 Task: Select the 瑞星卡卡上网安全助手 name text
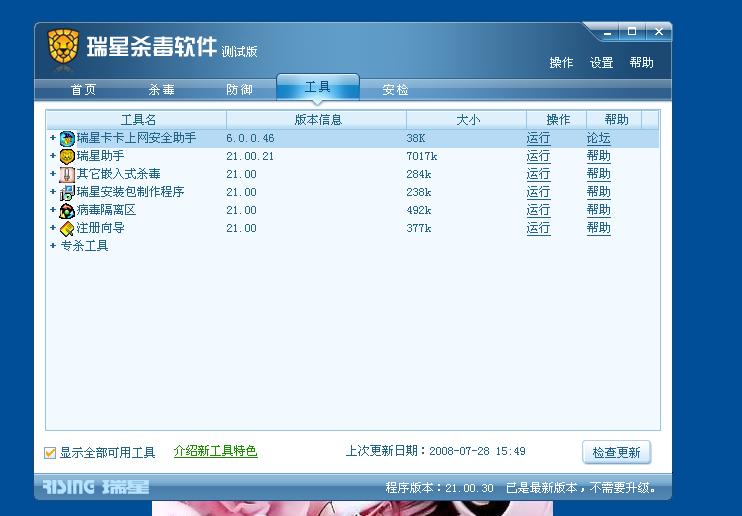136,138
